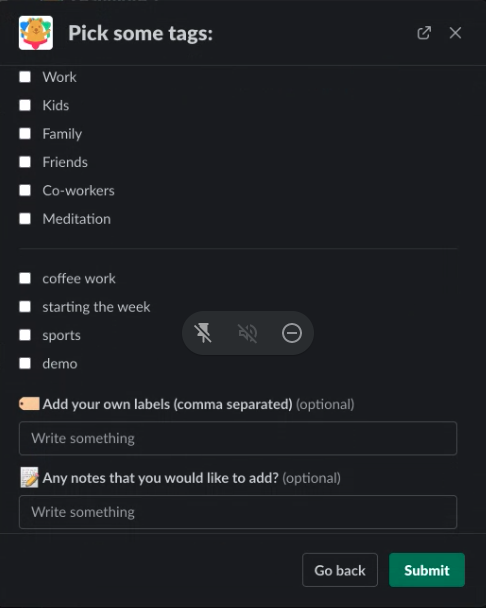Image resolution: width=486 pixels, height=608 pixels.
Task: Click the unpin icon in floating toolbar
Action: click(x=203, y=333)
